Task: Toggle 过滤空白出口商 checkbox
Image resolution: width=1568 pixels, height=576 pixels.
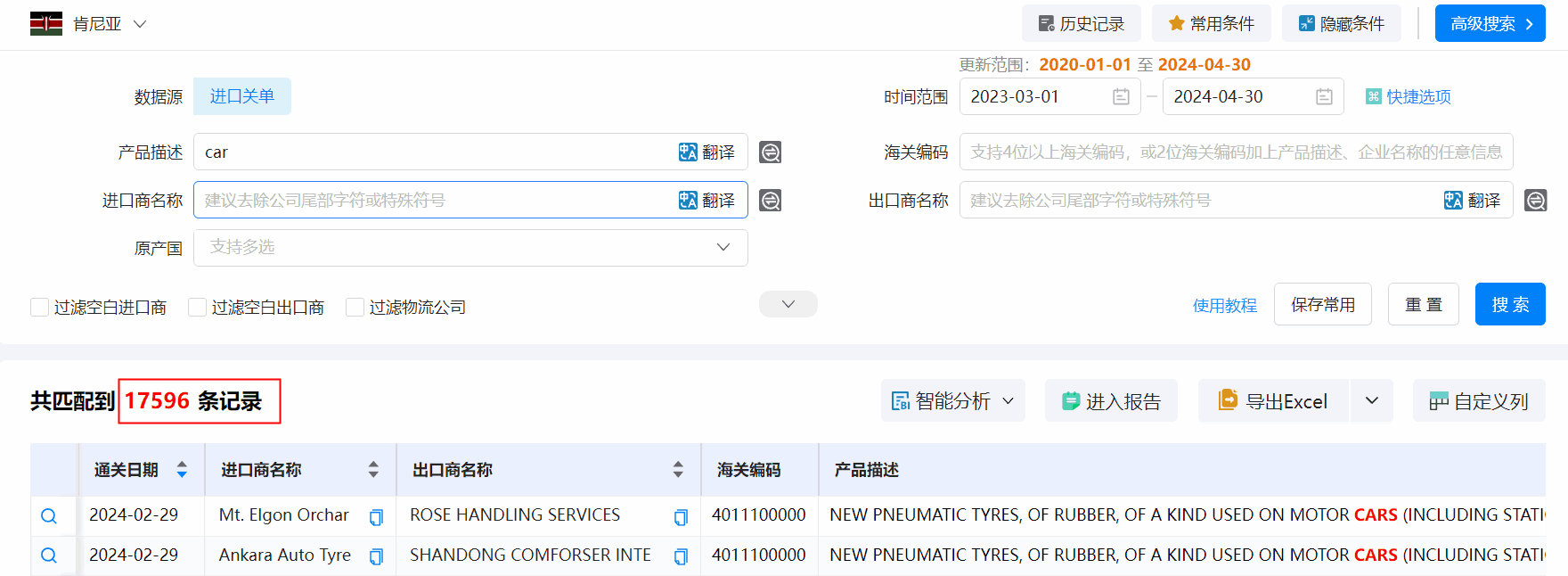Action: (198, 308)
